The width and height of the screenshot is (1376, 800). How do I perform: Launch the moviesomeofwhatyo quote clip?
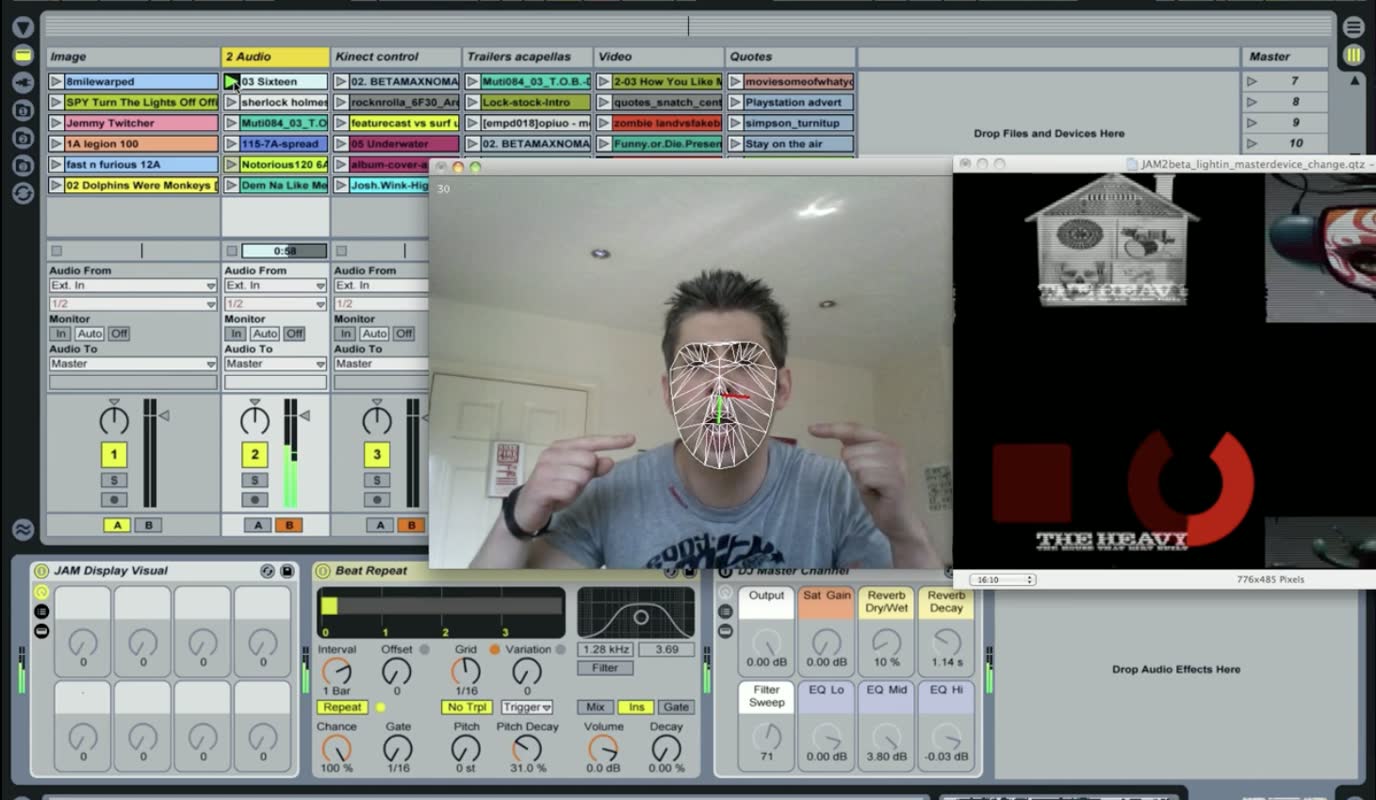(x=736, y=82)
